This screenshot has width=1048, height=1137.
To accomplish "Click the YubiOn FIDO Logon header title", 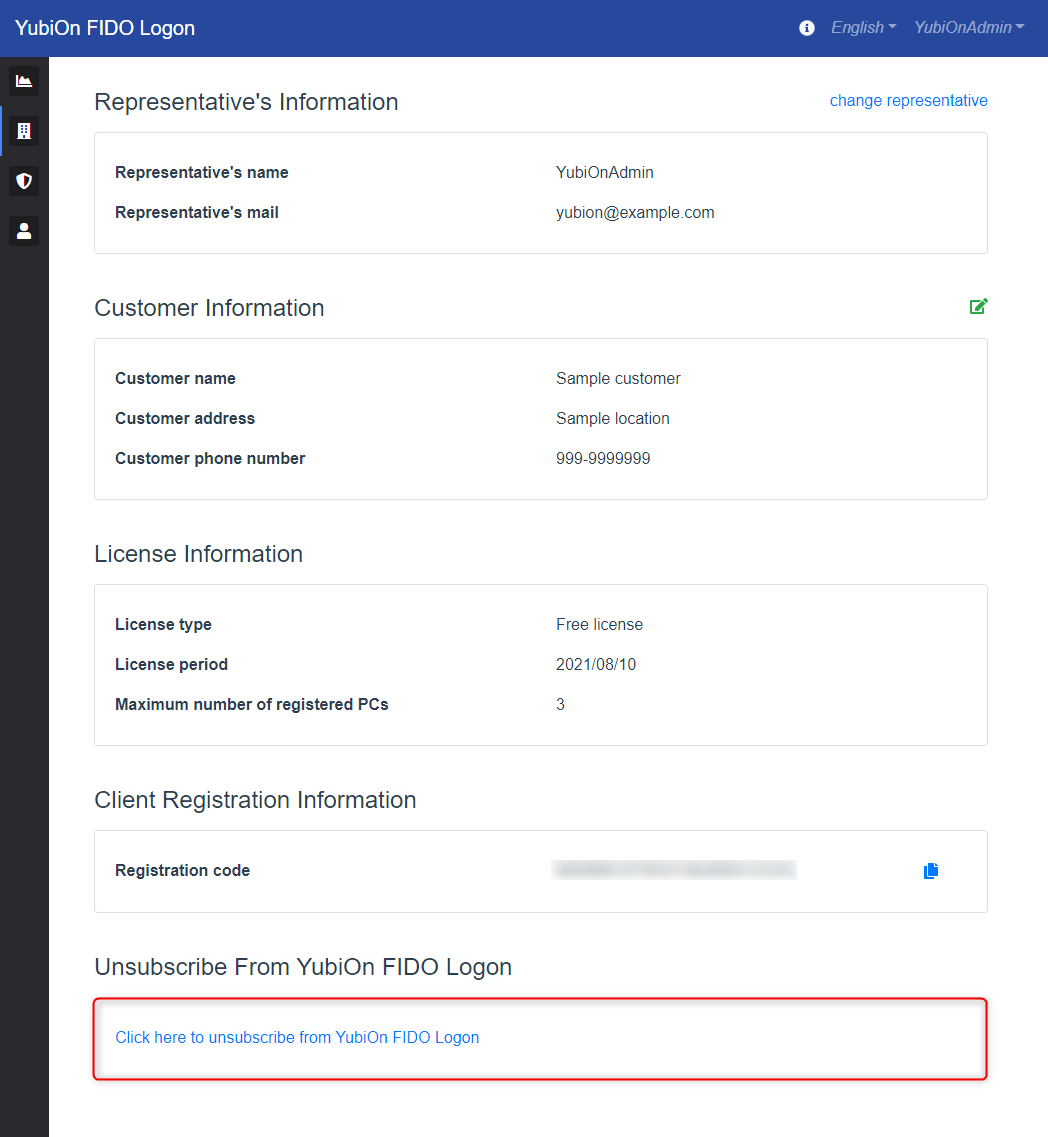I will pos(105,28).
